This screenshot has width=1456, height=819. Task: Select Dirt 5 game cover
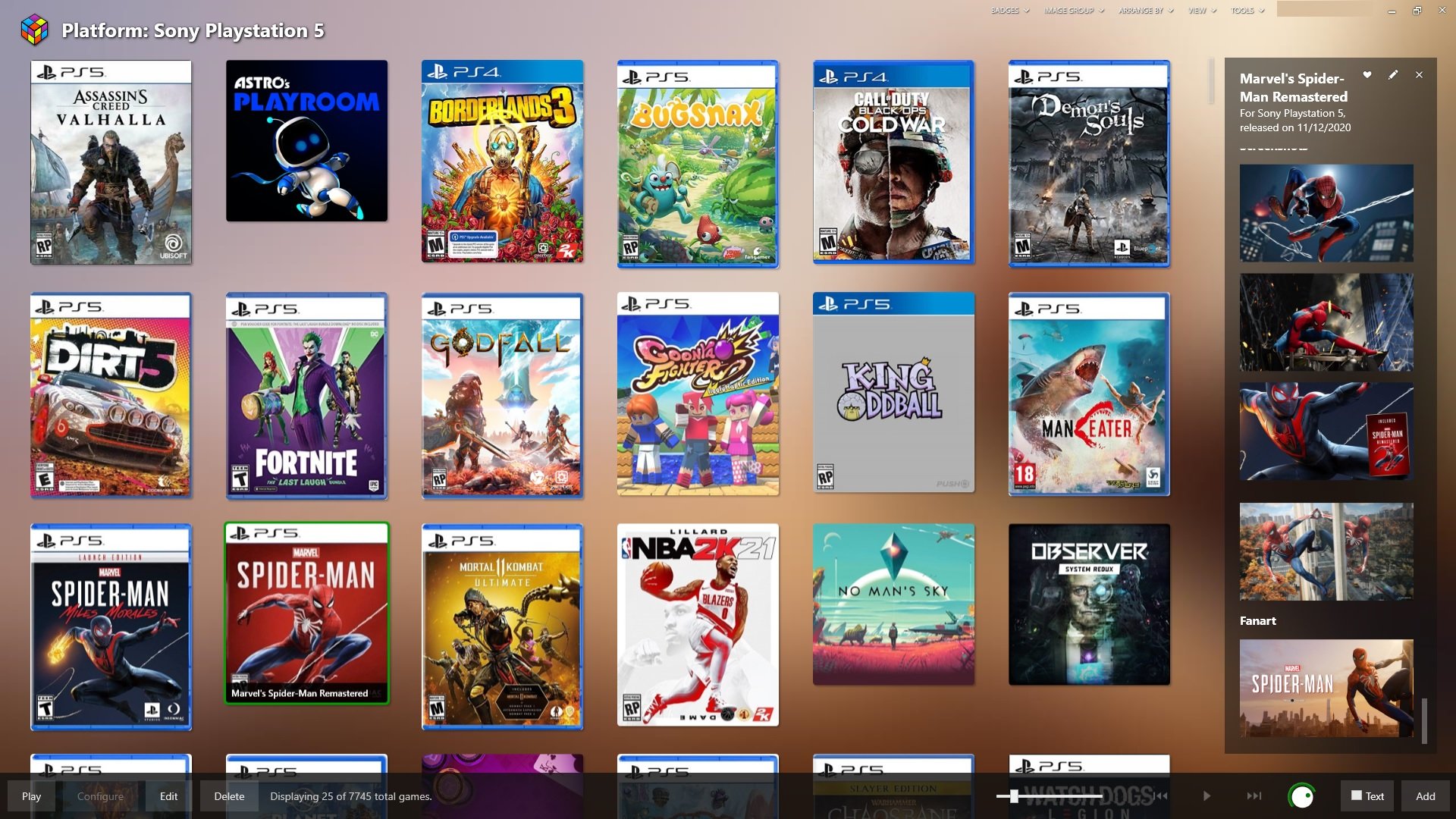click(x=111, y=395)
